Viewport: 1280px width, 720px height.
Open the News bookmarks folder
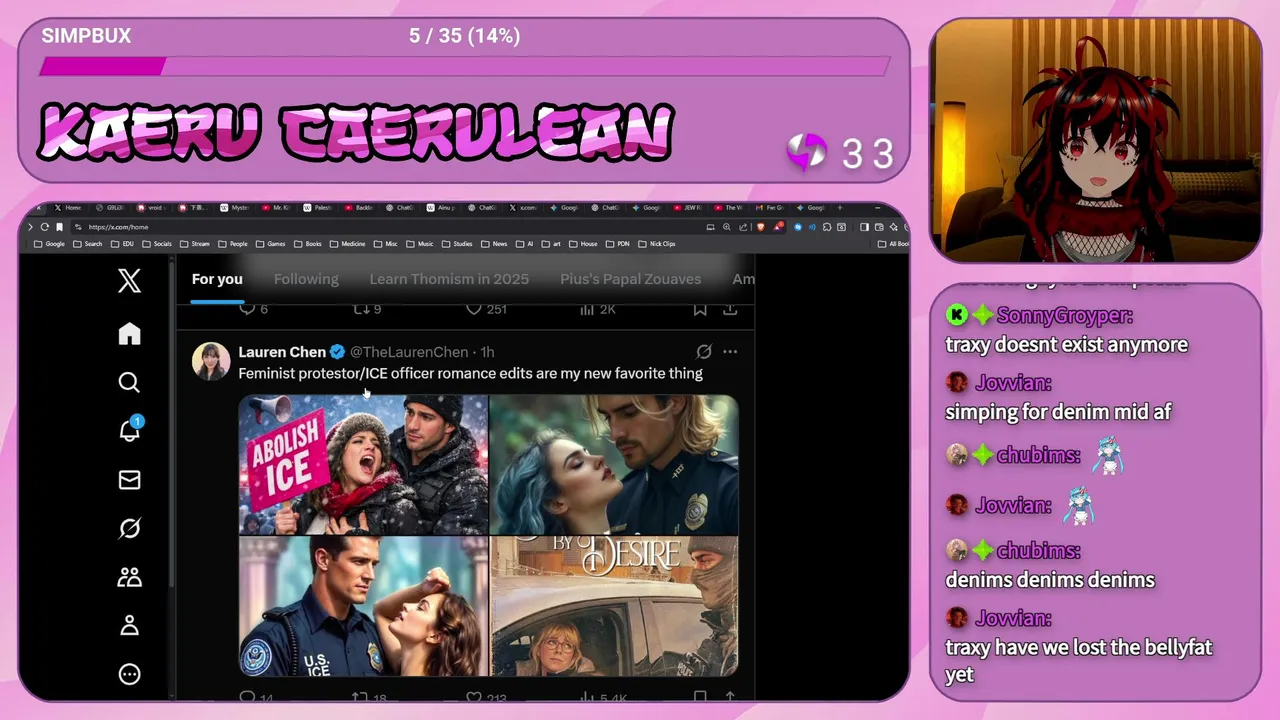click(x=494, y=244)
